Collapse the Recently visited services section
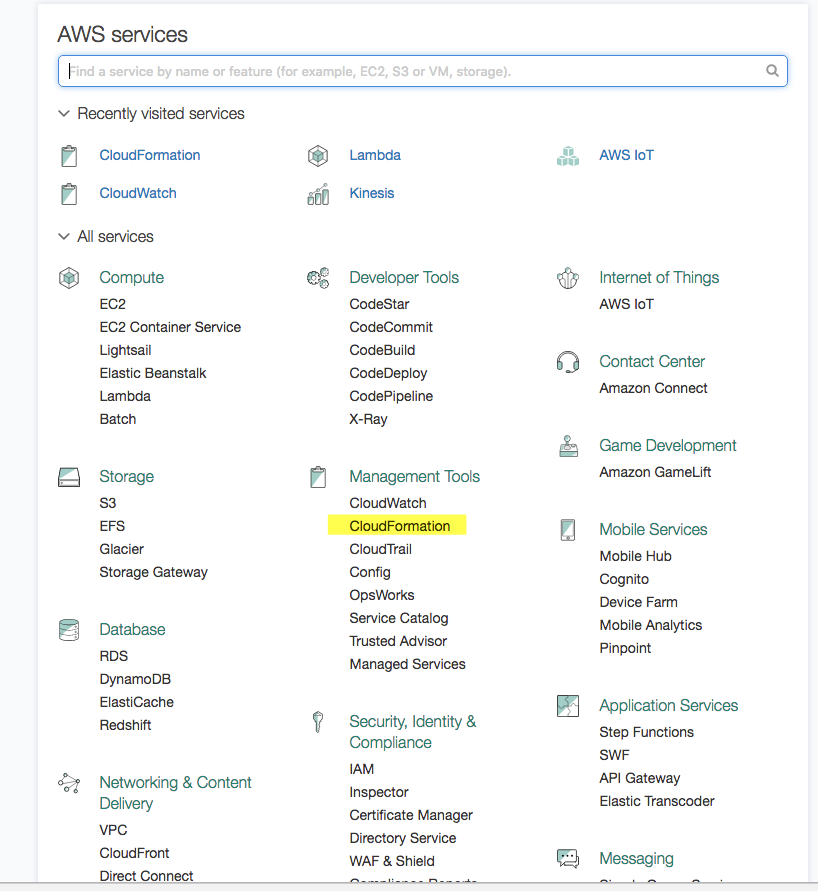 64,114
